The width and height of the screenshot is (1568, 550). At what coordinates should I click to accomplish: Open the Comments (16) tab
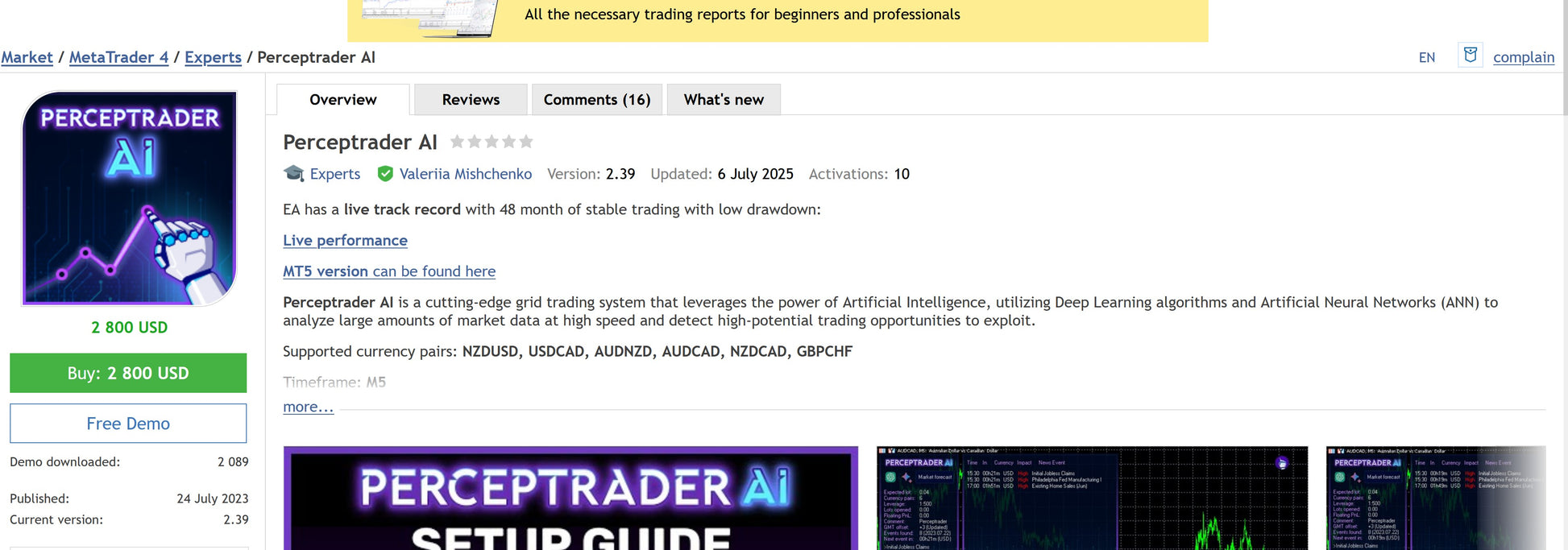tap(596, 100)
